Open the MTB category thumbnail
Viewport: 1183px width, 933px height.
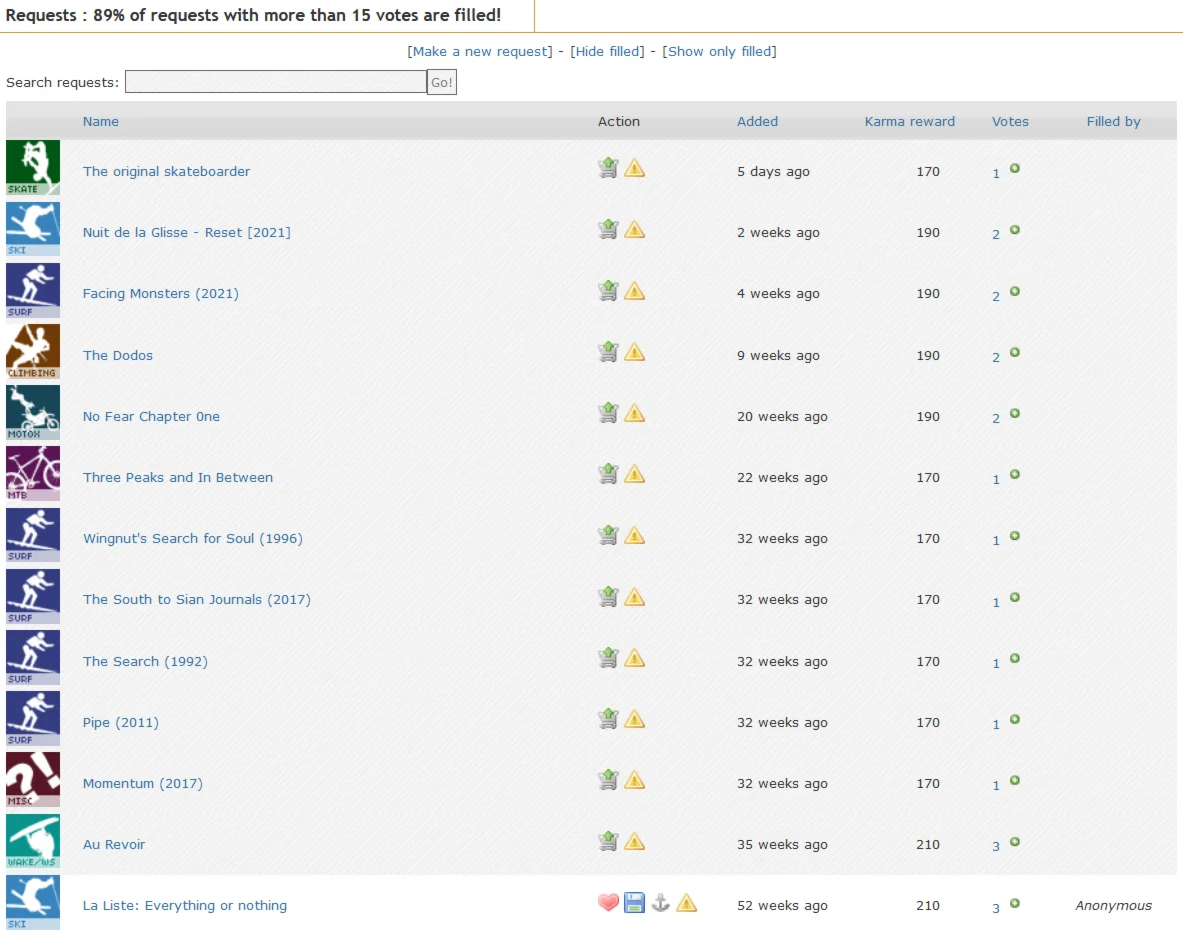[33, 473]
